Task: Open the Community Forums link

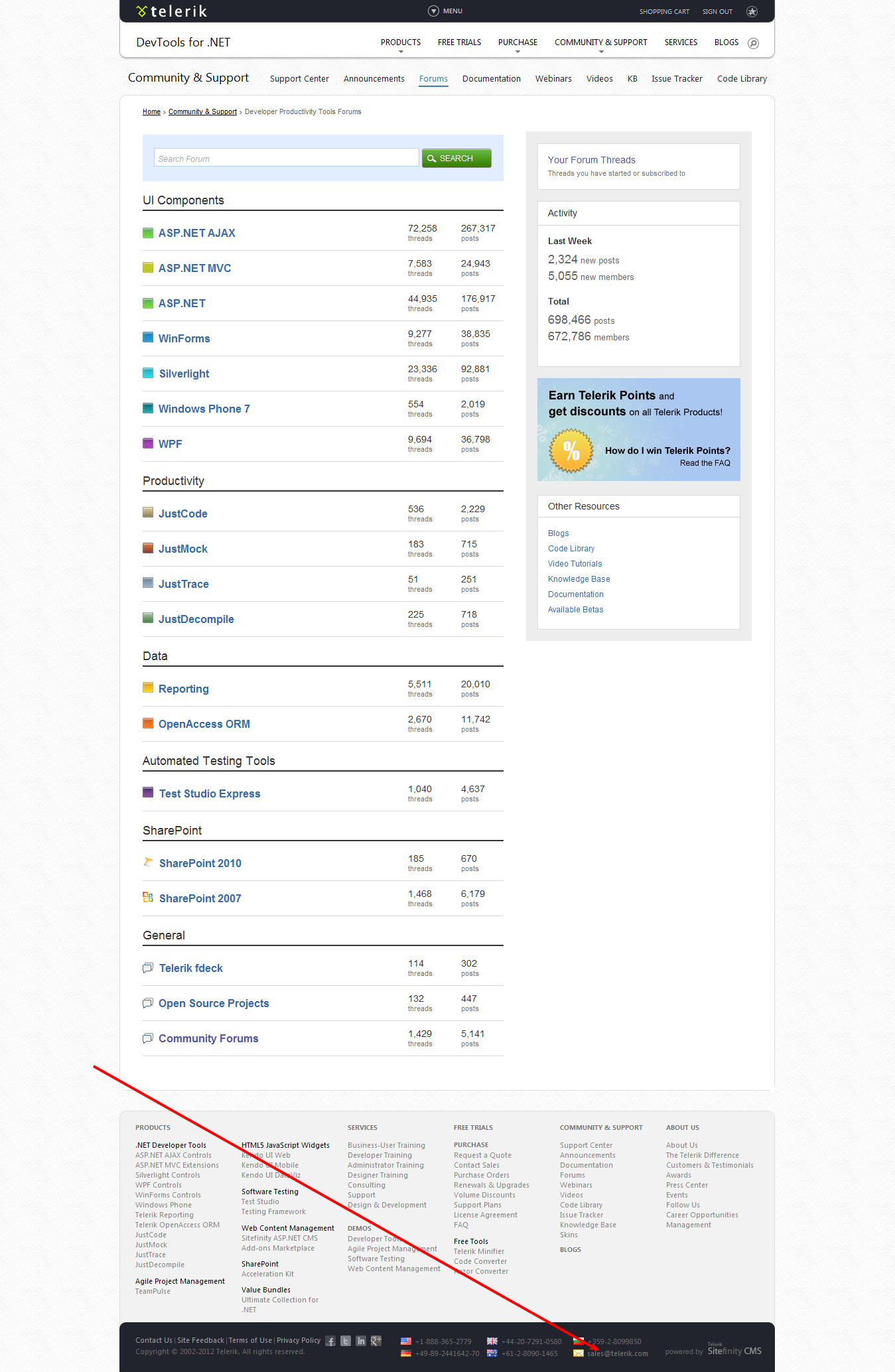Action: 208,1038
